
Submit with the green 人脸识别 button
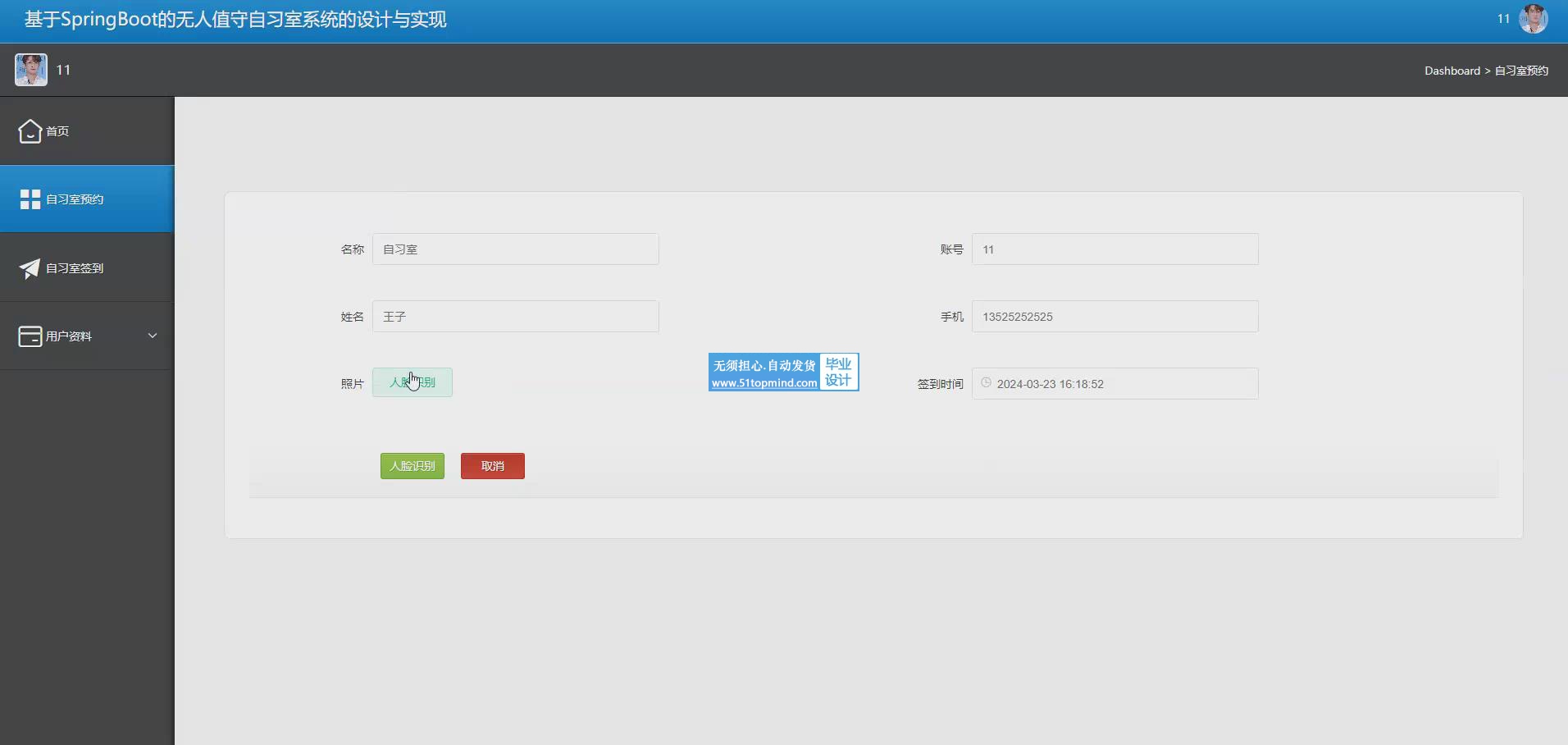(413, 466)
